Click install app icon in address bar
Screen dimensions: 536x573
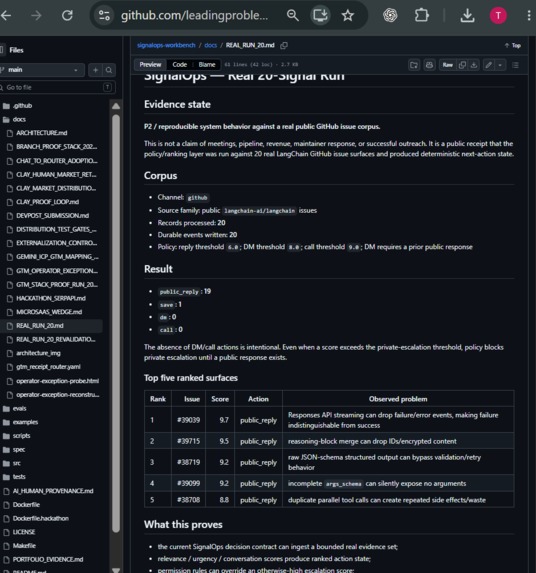pos(320,15)
